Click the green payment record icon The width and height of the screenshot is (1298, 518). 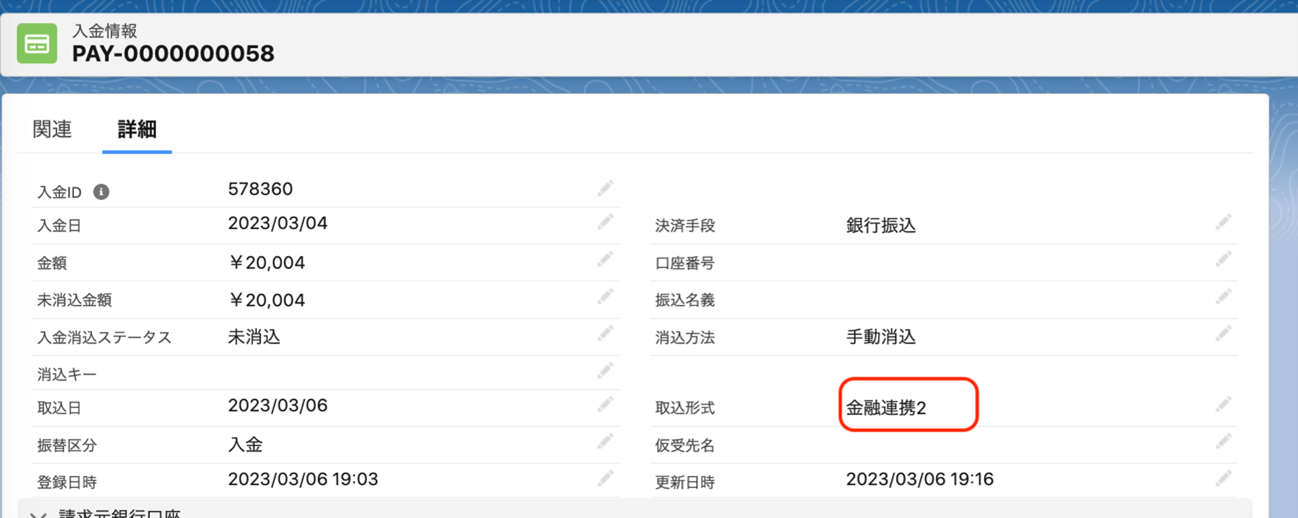coord(38,45)
